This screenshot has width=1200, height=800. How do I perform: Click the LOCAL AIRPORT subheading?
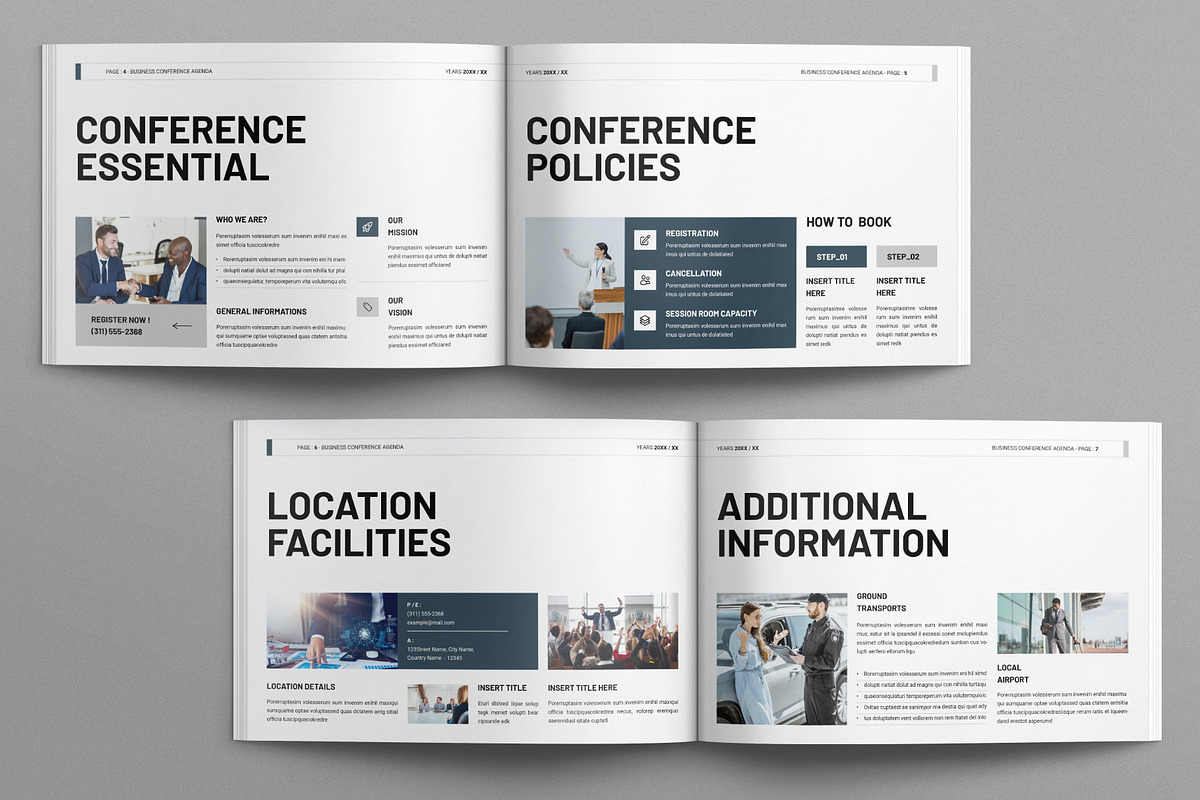click(x=1013, y=674)
